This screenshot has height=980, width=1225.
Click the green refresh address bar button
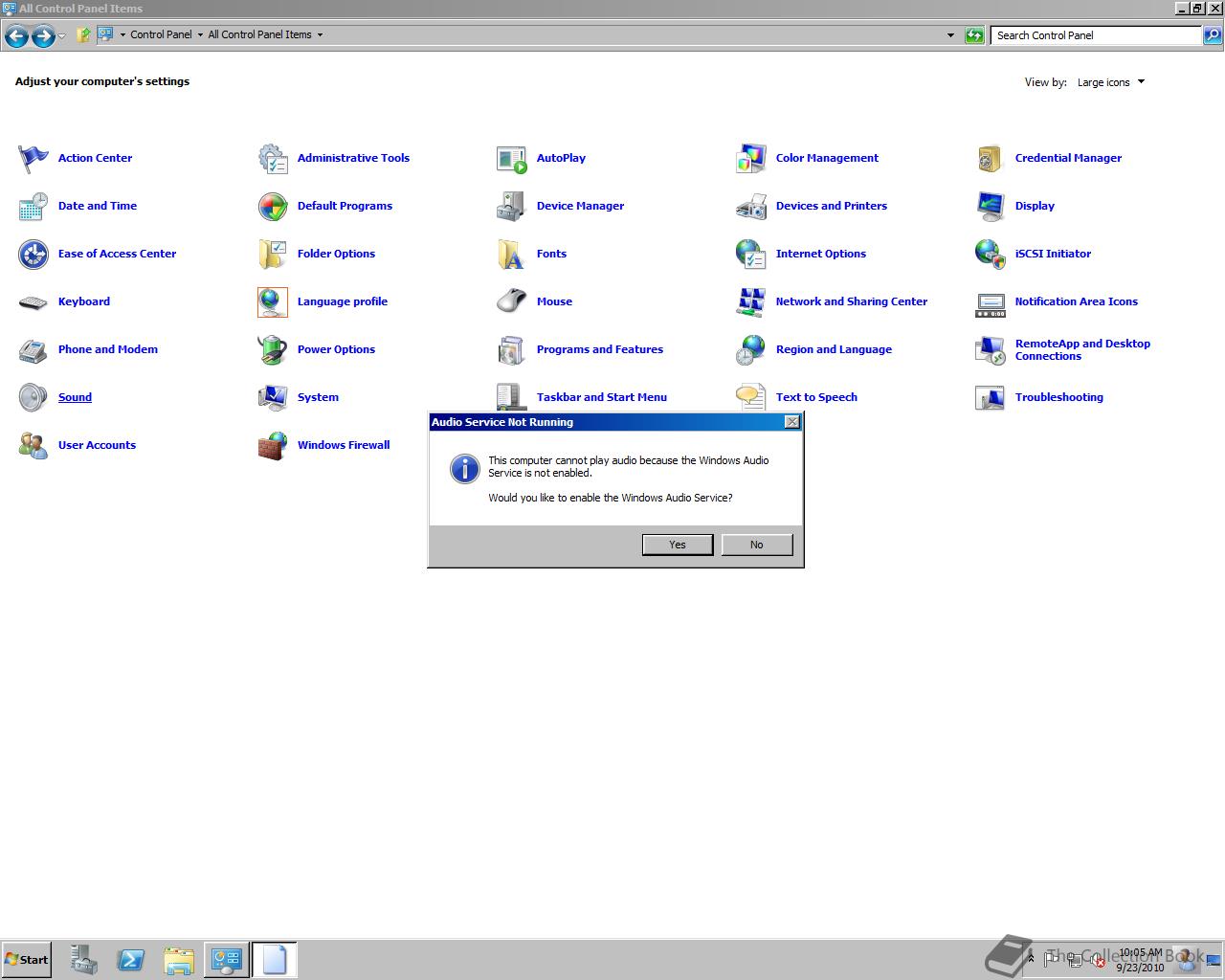974,35
